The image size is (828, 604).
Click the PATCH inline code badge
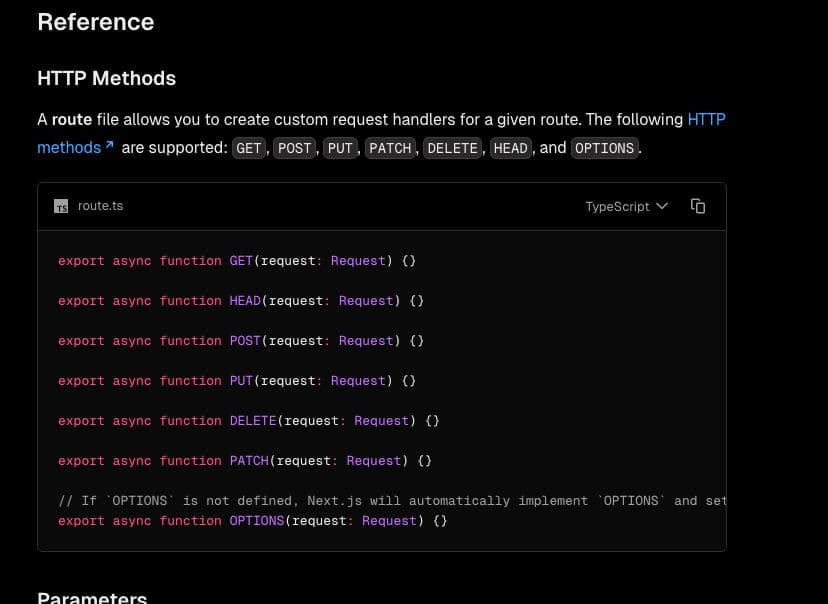[x=390, y=148]
